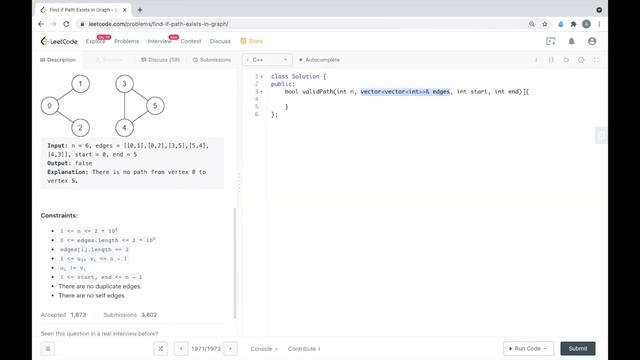640x360 pixels.
Task: Click graph node 5 in example image
Action: point(155,106)
